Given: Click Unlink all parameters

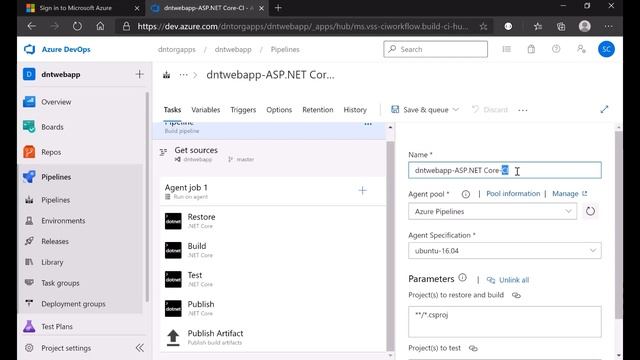Looking at the screenshot, I should tap(508, 280).
